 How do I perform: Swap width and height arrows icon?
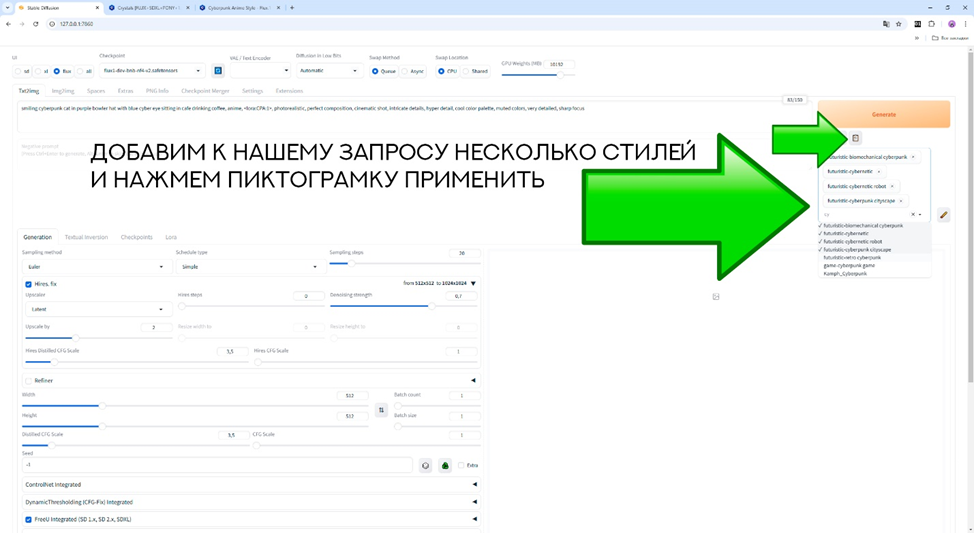pos(381,410)
